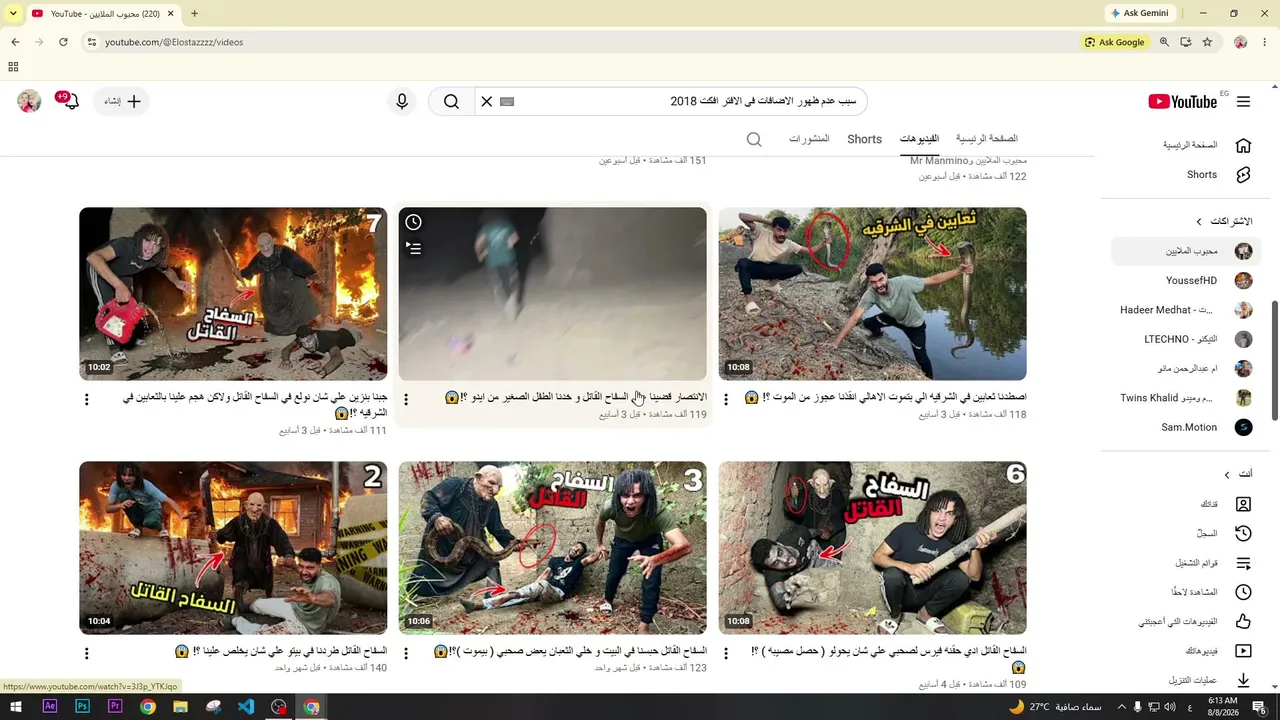Click the Create (إنشاء) button
The width and height of the screenshot is (1280, 720).
[123, 101]
